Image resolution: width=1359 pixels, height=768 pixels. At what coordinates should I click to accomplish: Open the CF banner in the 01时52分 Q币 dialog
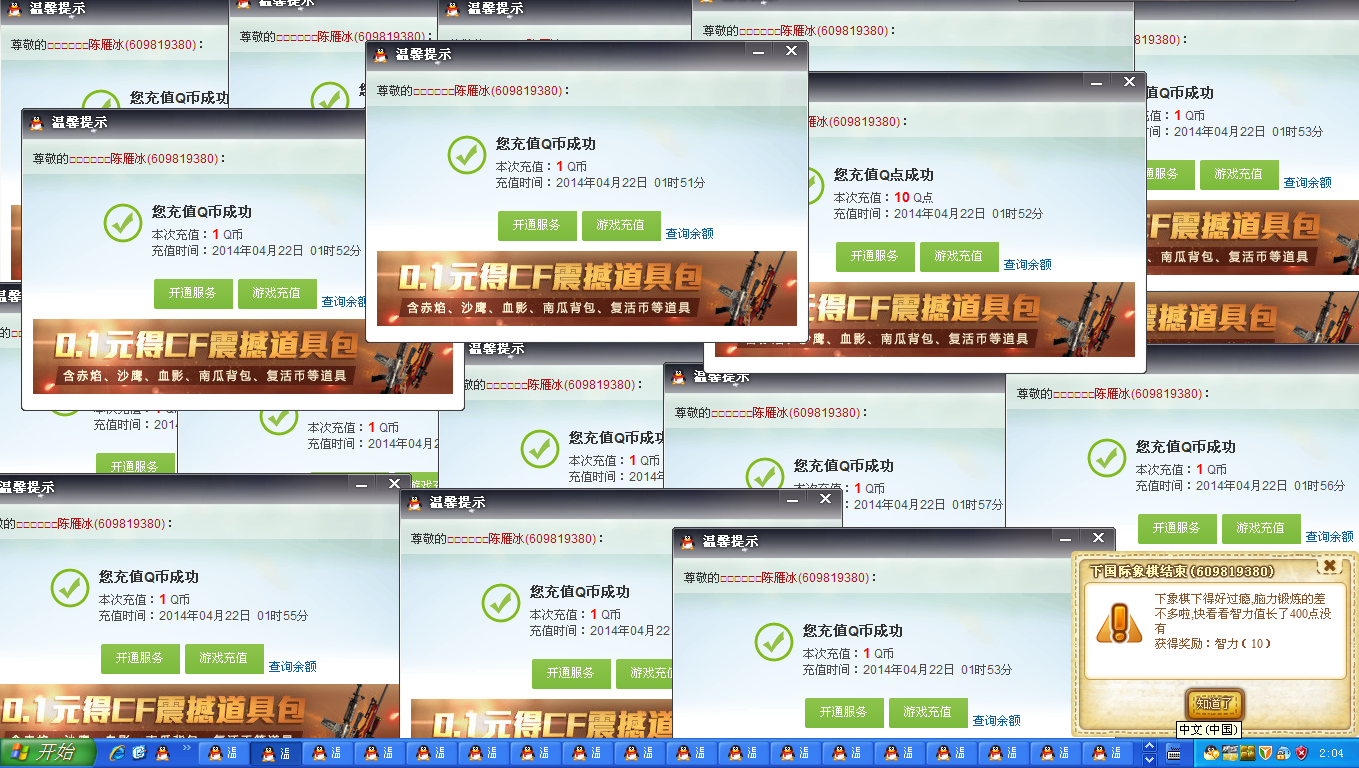(243, 356)
